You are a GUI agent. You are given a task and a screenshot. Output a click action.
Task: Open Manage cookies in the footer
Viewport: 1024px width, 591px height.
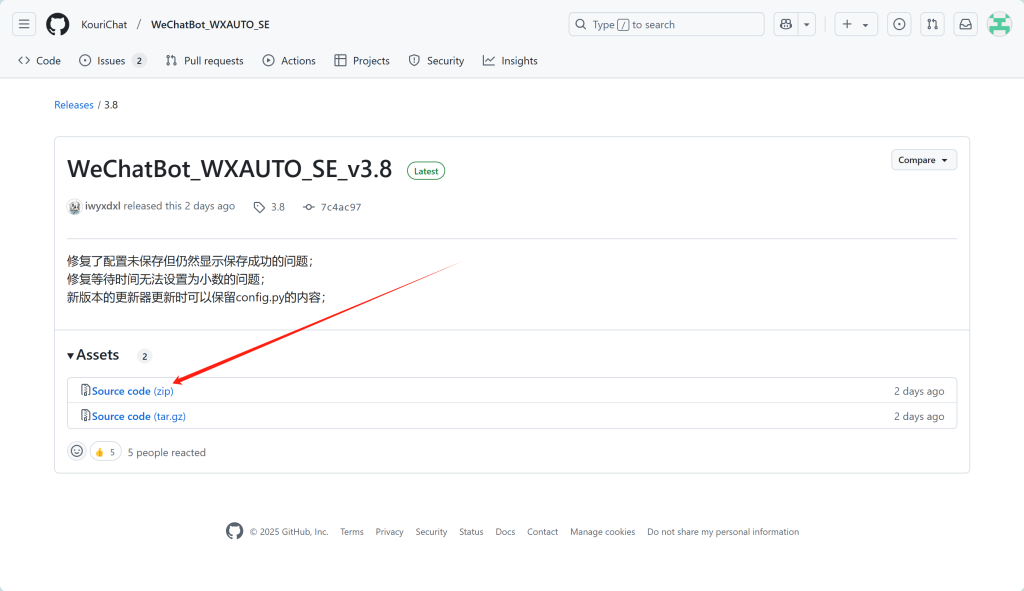tap(602, 532)
